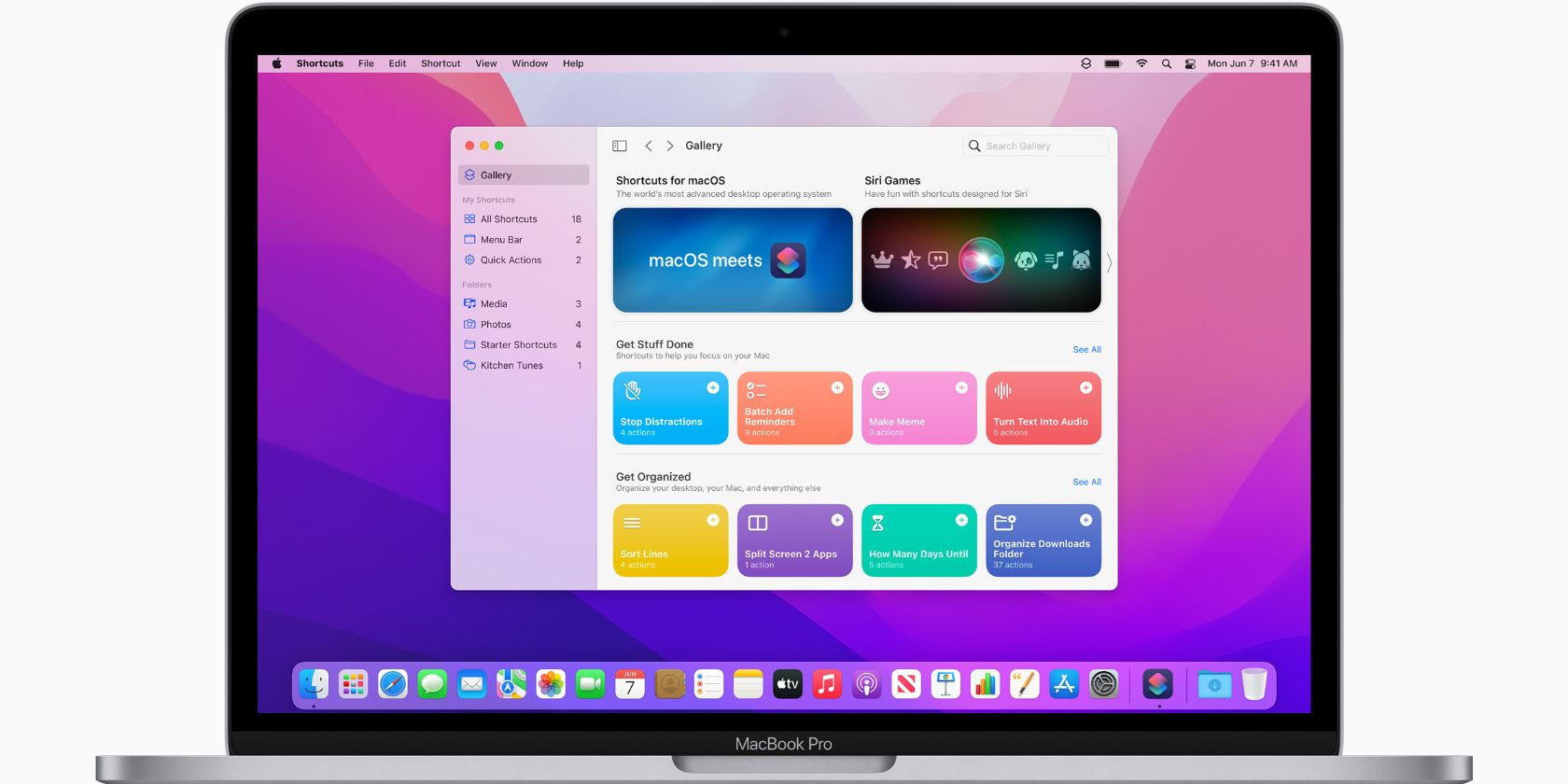Screen dimensions: 1568x784
Task: Add How Many Days Until shortcut
Action: [x=961, y=520]
